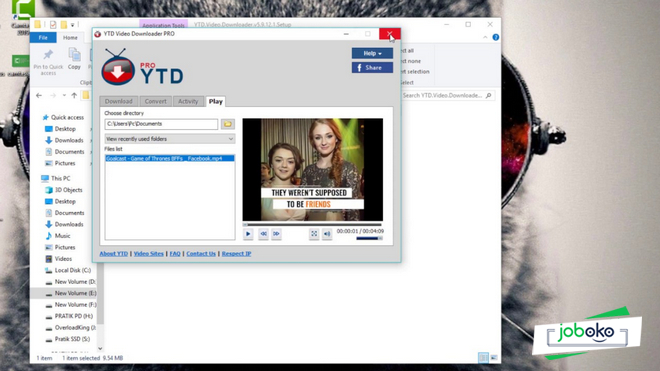Open recent locations dropdown in Explorer
This screenshot has width=660, height=371.
point(64,96)
